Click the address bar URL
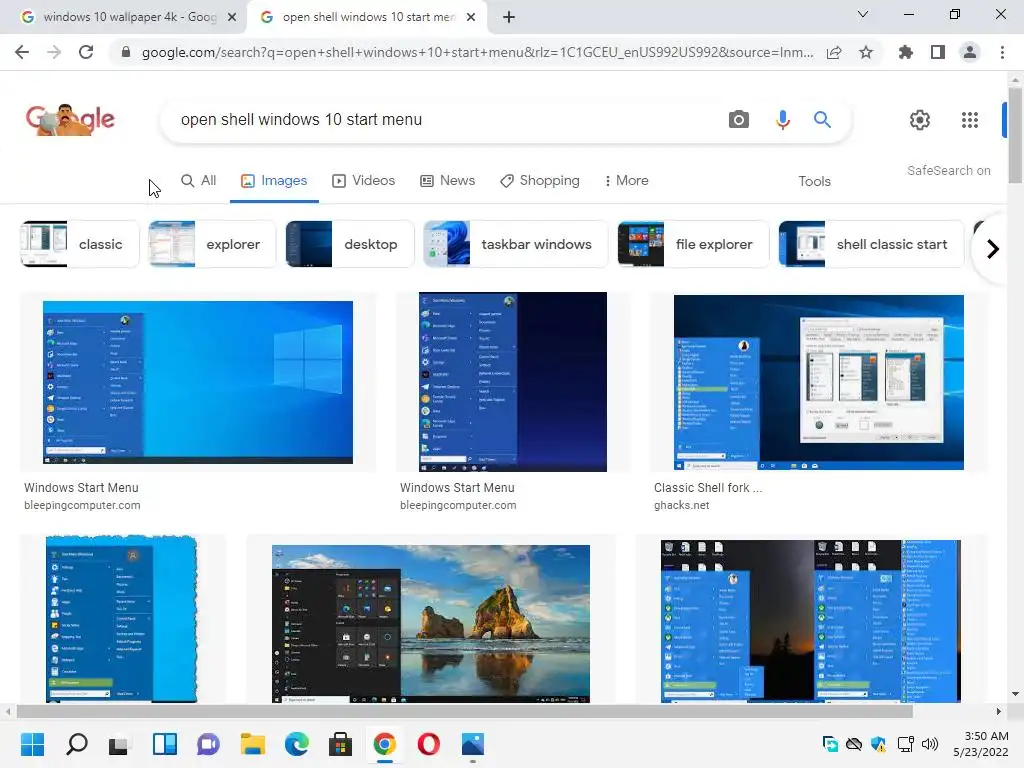This screenshot has height=768, width=1024. click(x=477, y=52)
